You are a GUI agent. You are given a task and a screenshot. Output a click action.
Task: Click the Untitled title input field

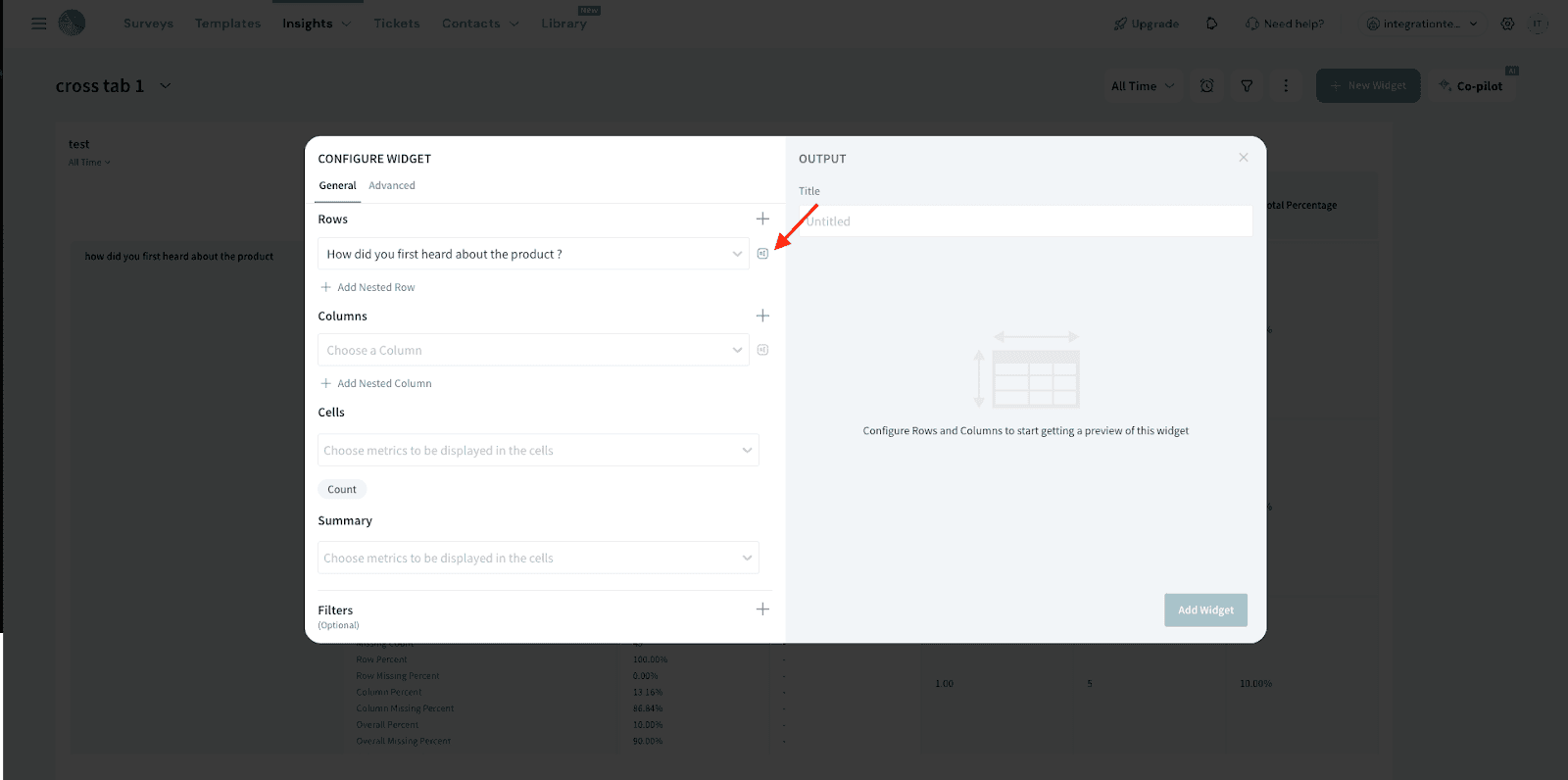point(1025,221)
